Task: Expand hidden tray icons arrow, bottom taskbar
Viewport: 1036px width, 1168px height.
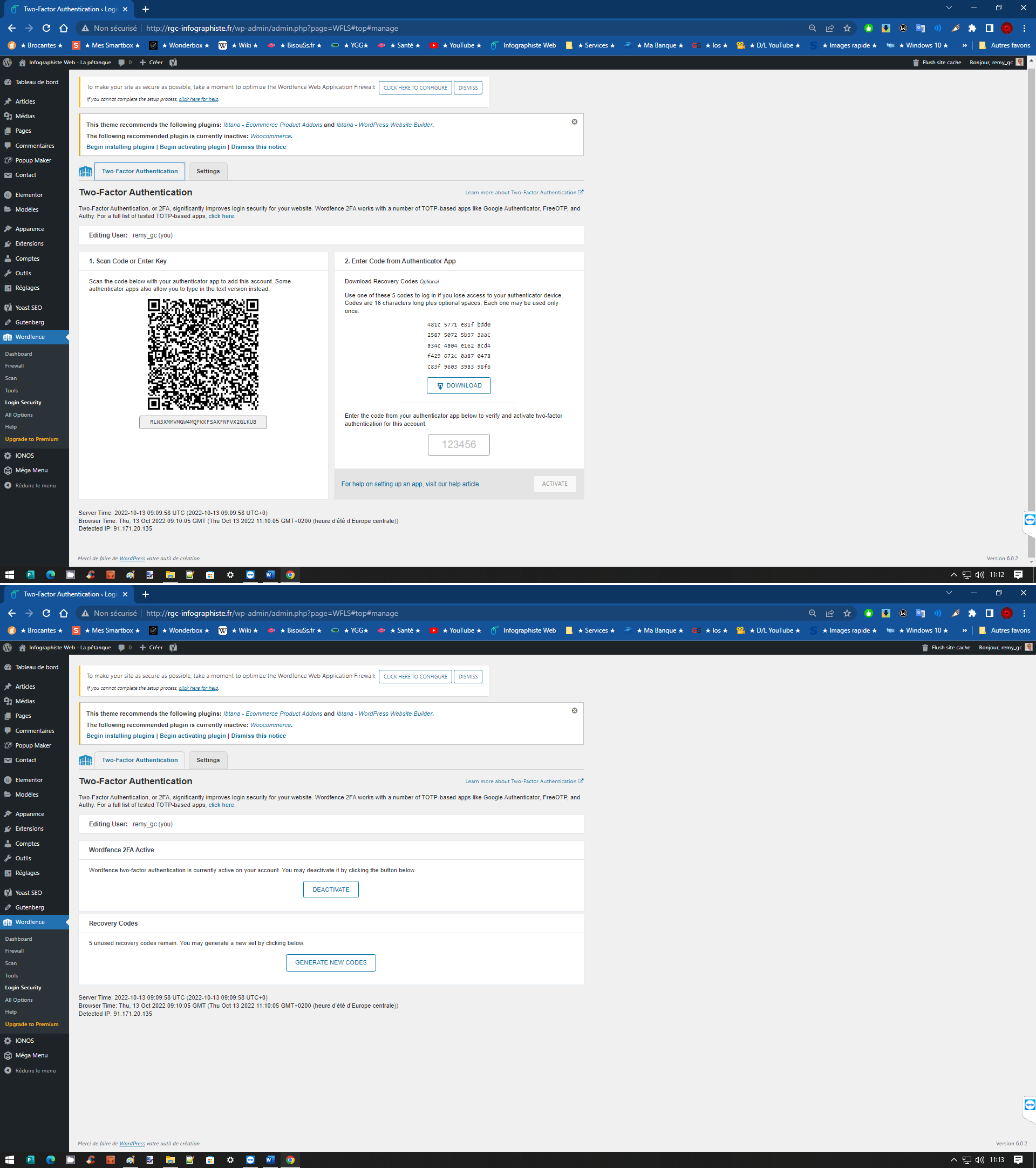Action: [953, 1160]
